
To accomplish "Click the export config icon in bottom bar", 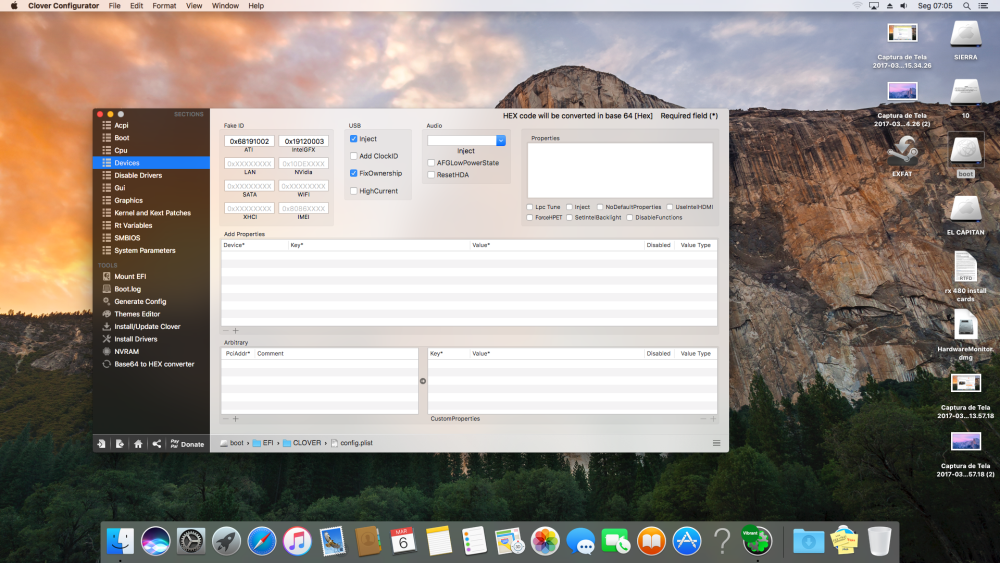I will [x=119, y=444].
